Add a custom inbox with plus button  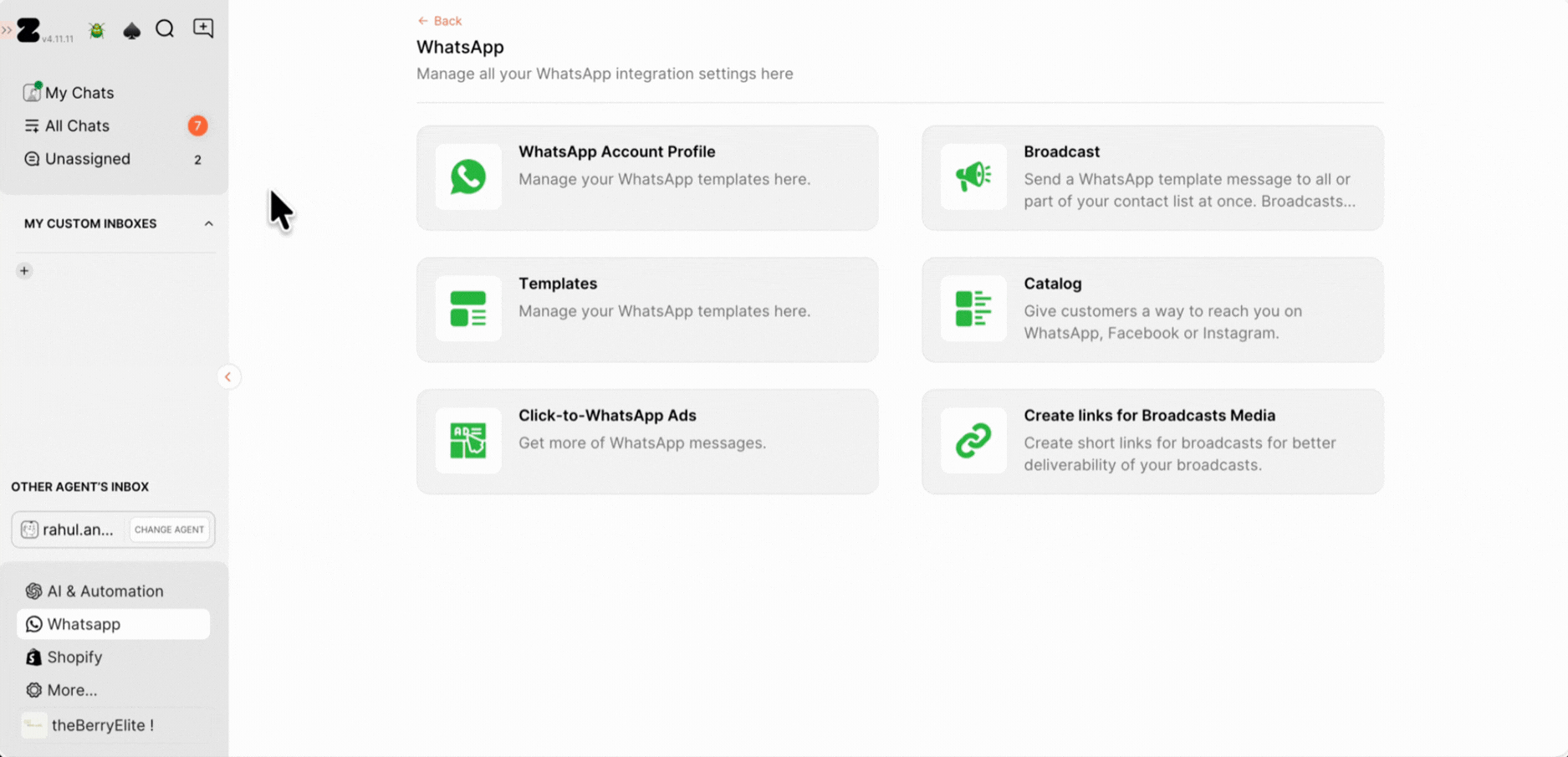pyautogui.click(x=24, y=271)
